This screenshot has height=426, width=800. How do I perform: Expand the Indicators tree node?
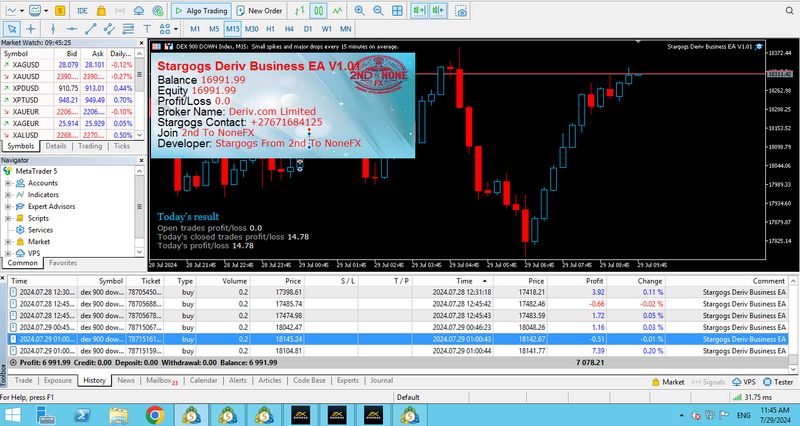(x=8, y=195)
